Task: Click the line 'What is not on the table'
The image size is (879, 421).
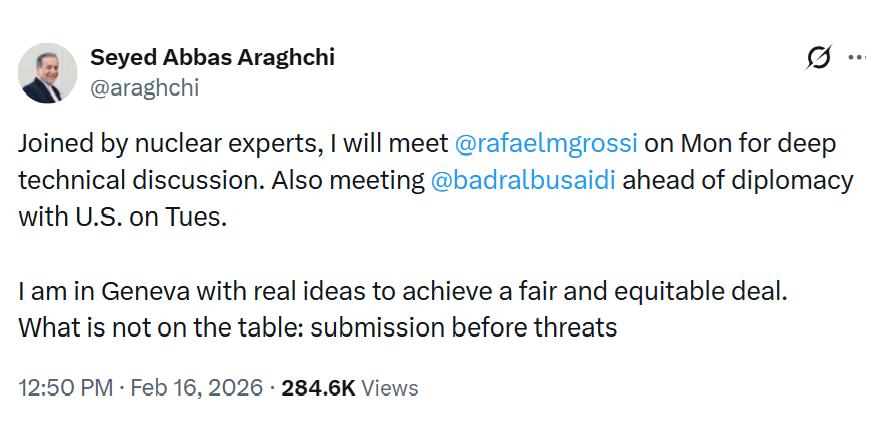Action: (317, 327)
